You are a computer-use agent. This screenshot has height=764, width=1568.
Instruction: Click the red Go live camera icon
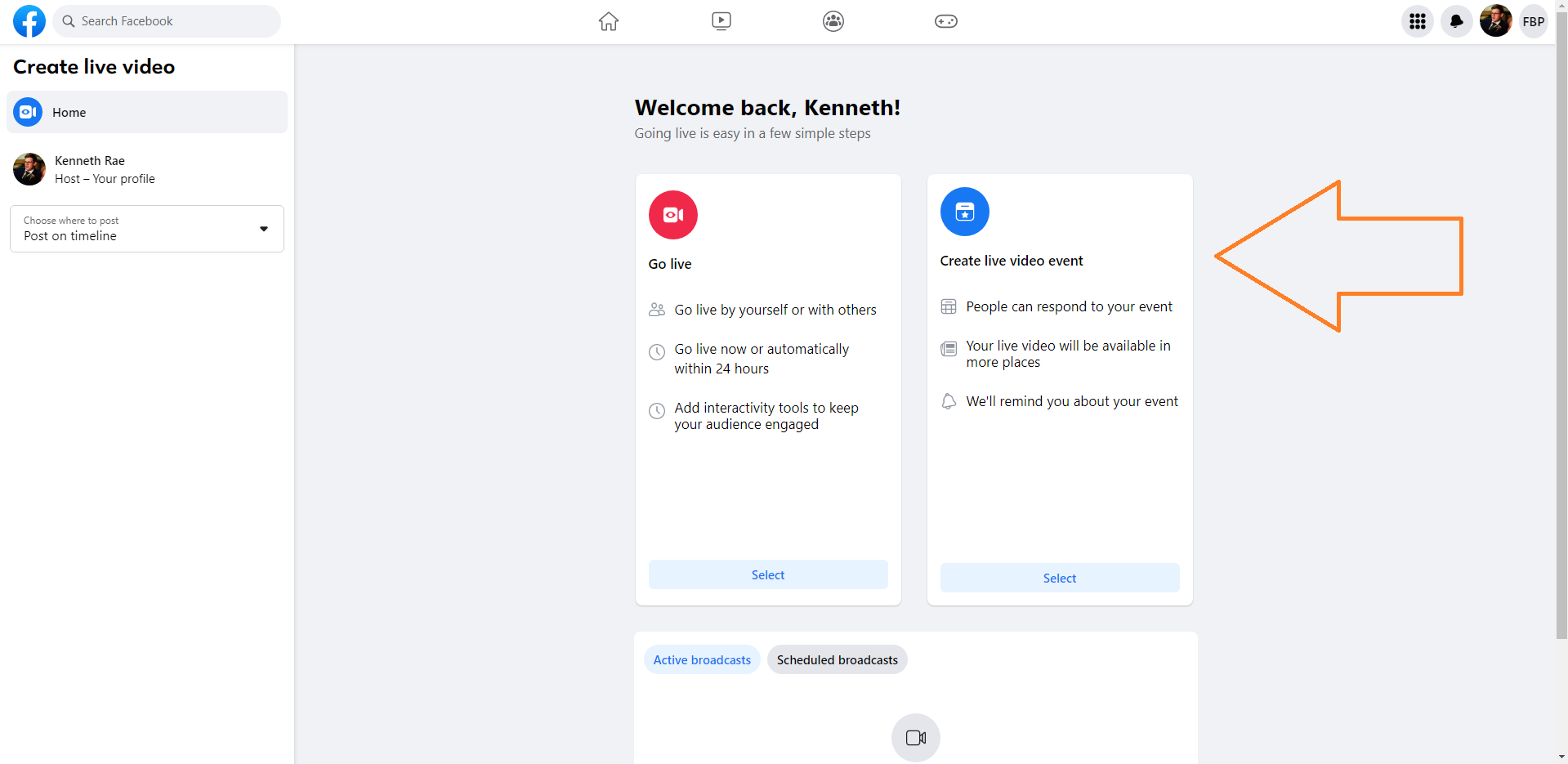point(672,215)
